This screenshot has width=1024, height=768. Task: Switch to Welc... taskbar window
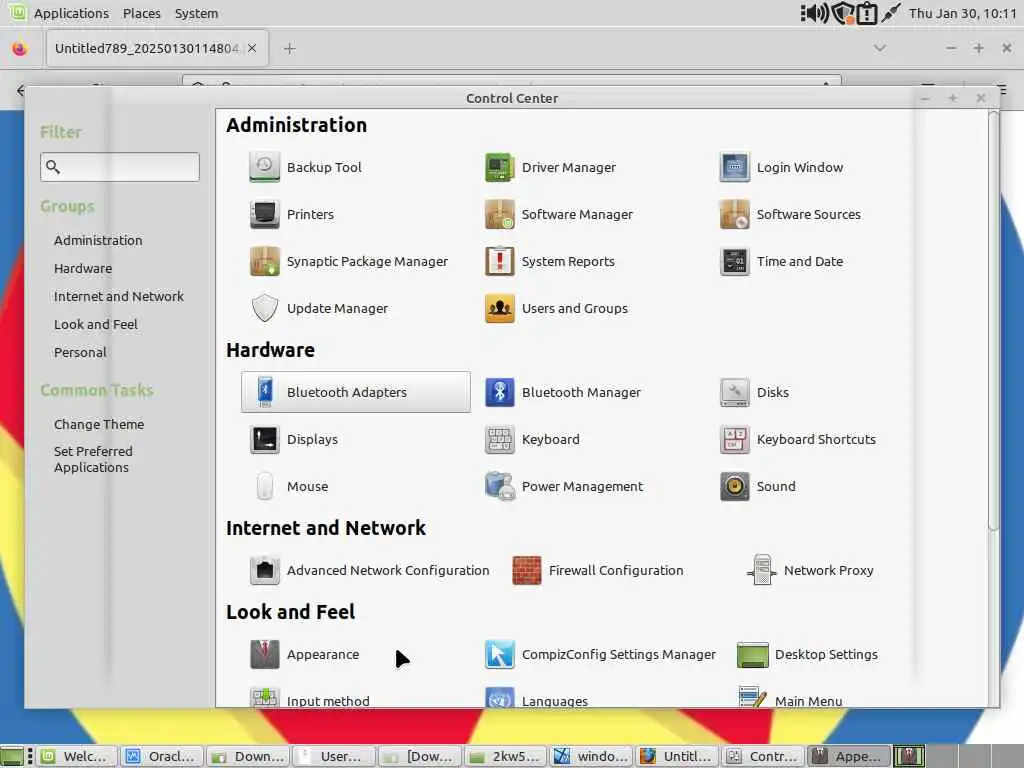78,756
